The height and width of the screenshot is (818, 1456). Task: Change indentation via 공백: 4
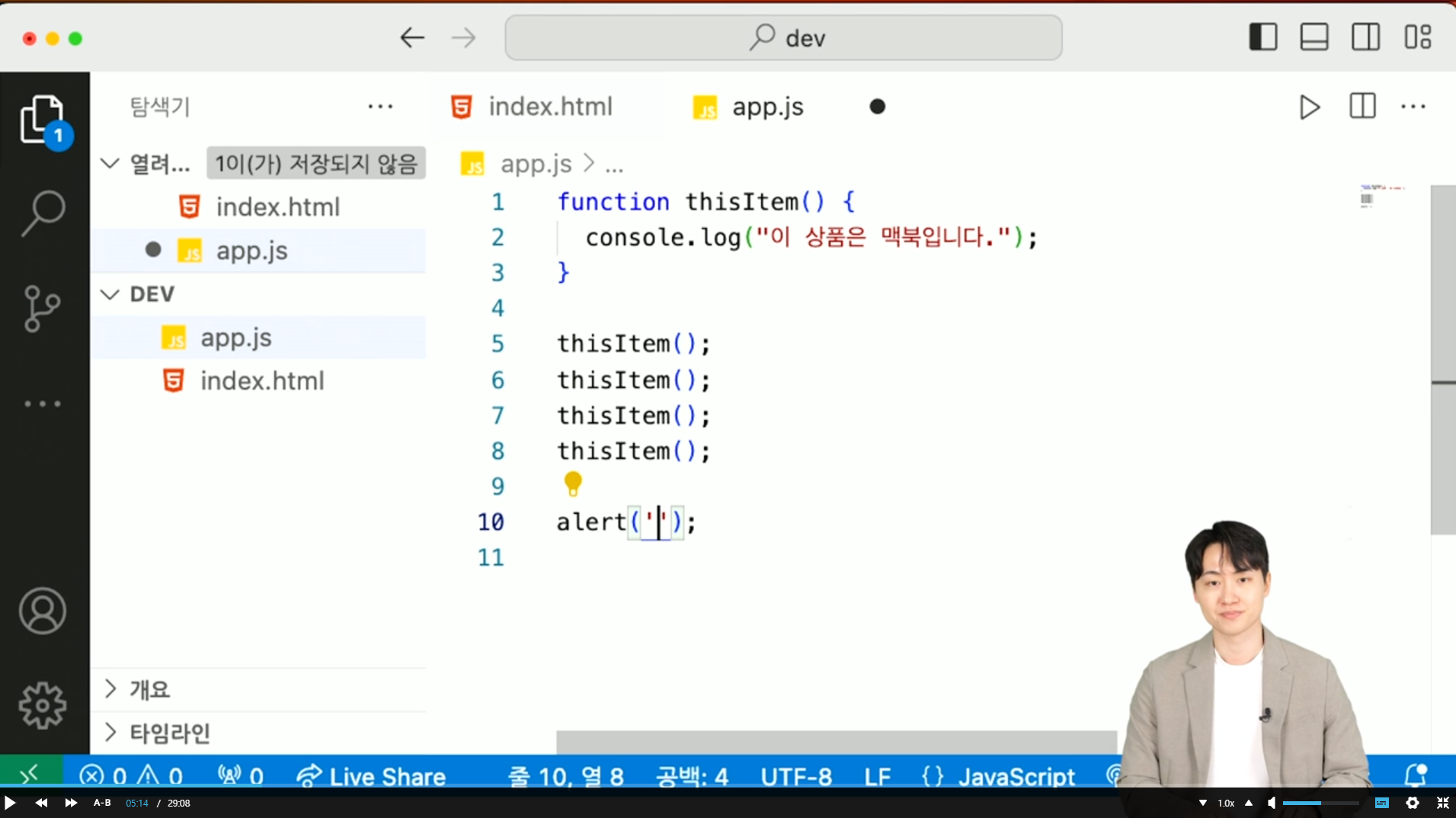pos(692,776)
